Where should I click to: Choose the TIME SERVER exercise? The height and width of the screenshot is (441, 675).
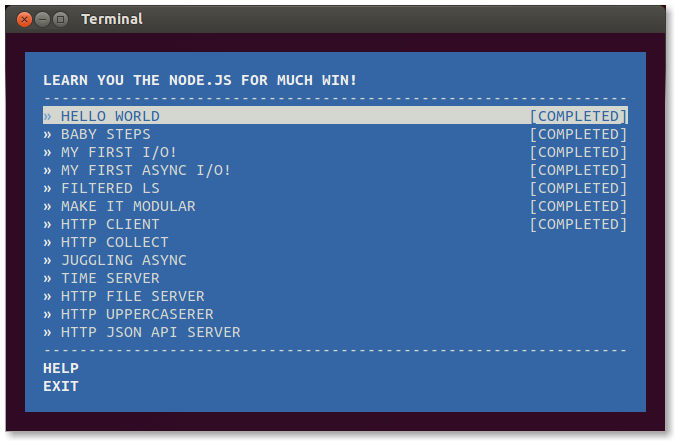pos(335,278)
